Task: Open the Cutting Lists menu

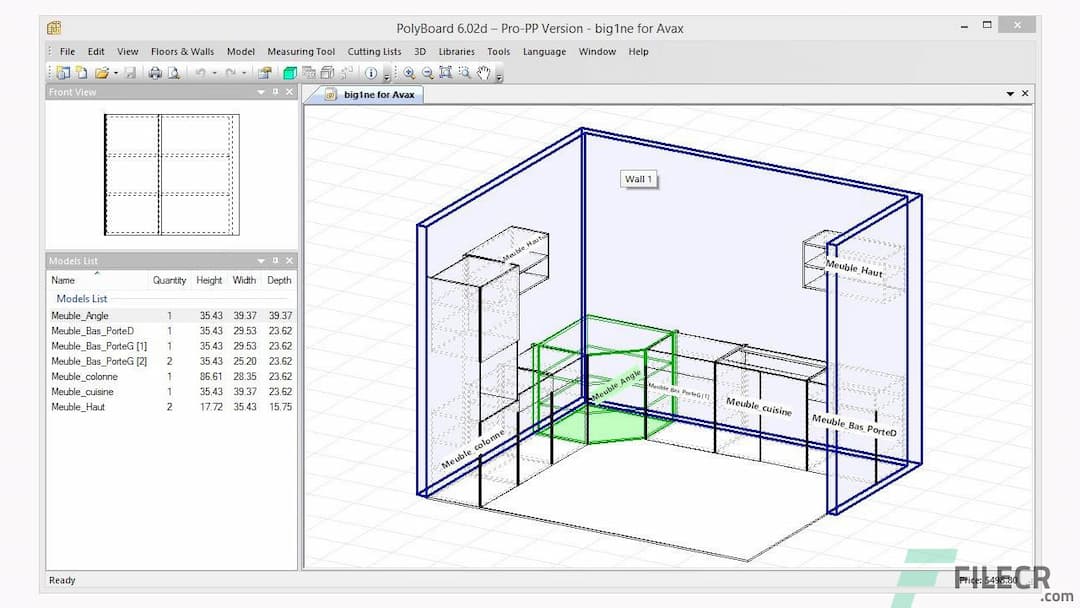Action: click(374, 51)
